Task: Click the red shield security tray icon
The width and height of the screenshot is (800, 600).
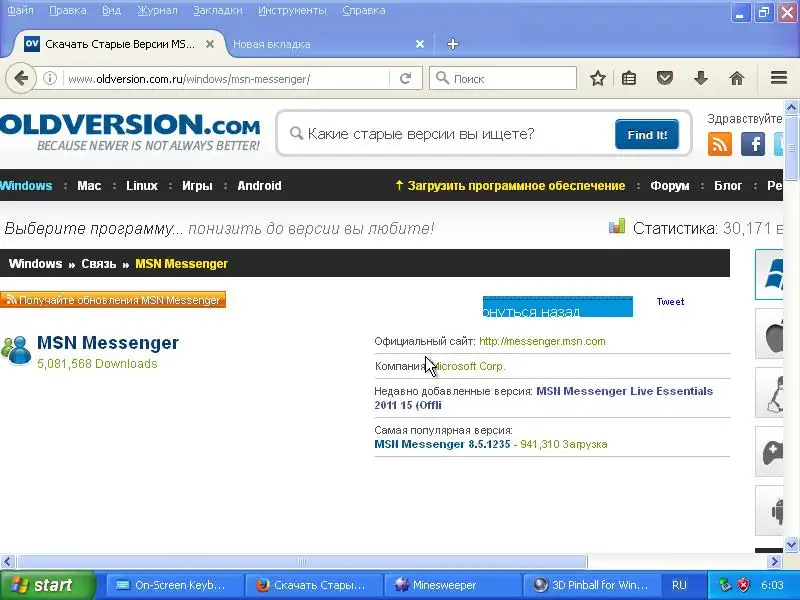Action: [744, 585]
